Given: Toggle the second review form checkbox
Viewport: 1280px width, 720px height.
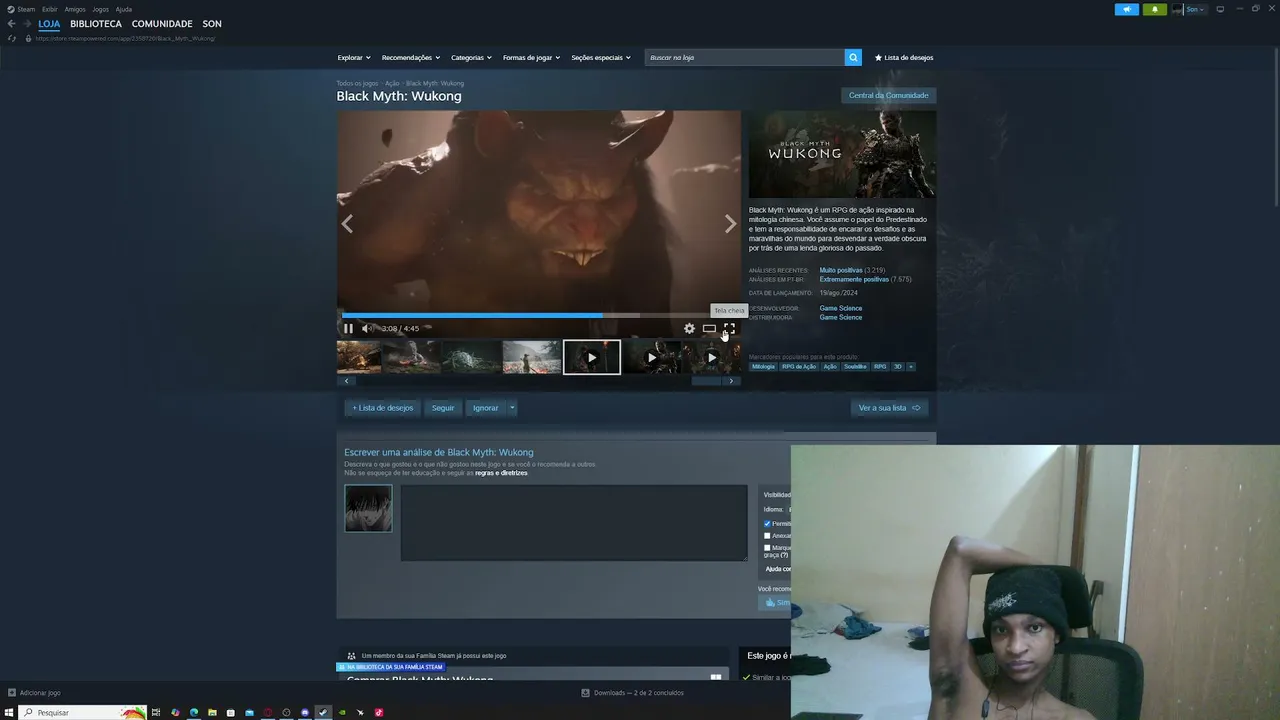Looking at the screenshot, I should pyautogui.click(x=767, y=536).
